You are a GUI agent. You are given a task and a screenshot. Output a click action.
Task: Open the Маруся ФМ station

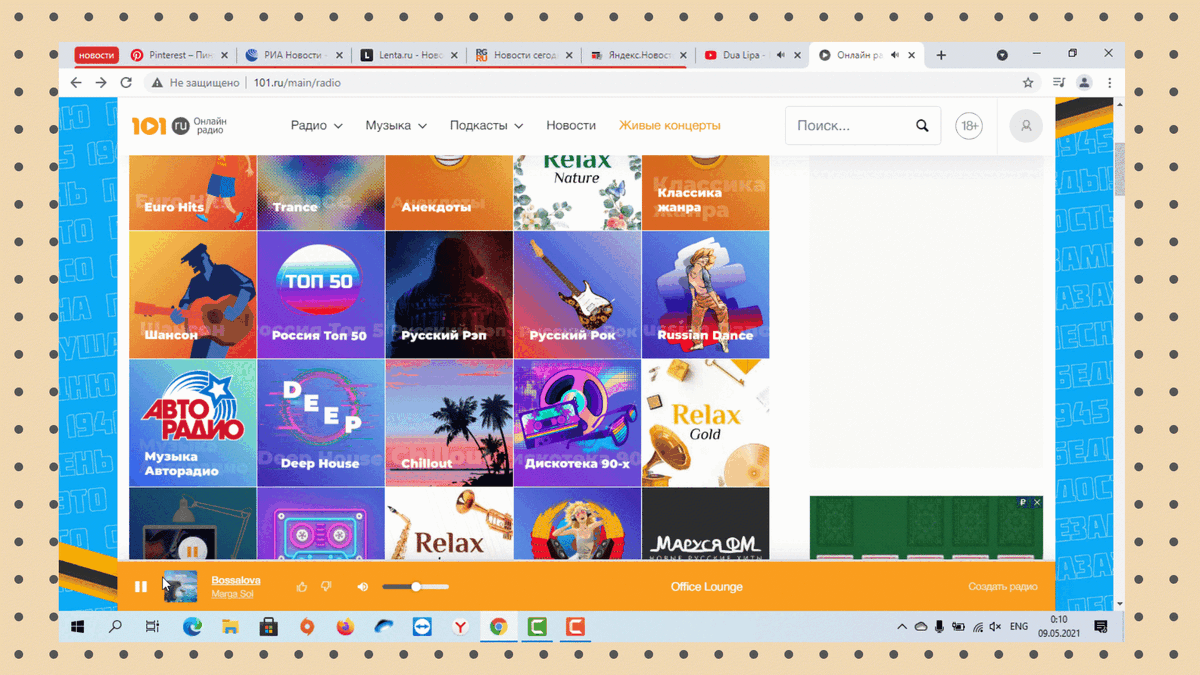(x=705, y=523)
